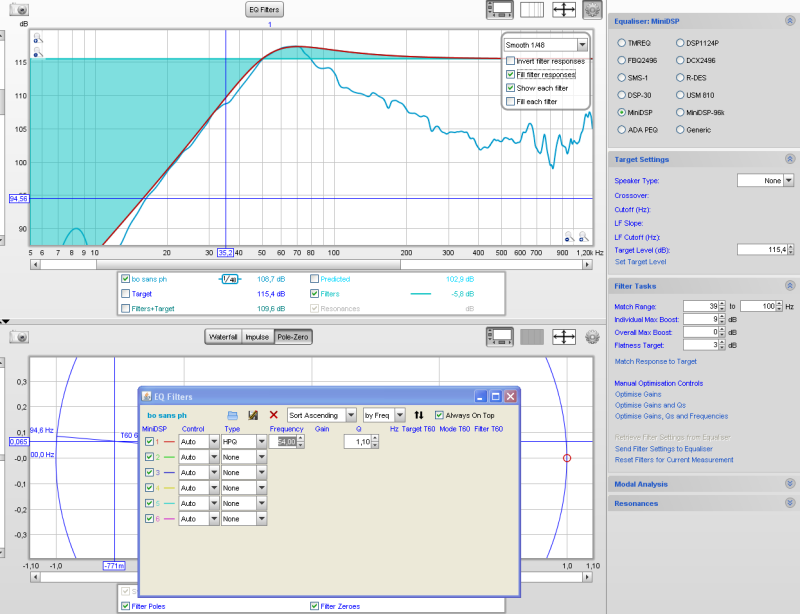
Task: Switch to Pole-Zero tab
Action: (x=293, y=337)
